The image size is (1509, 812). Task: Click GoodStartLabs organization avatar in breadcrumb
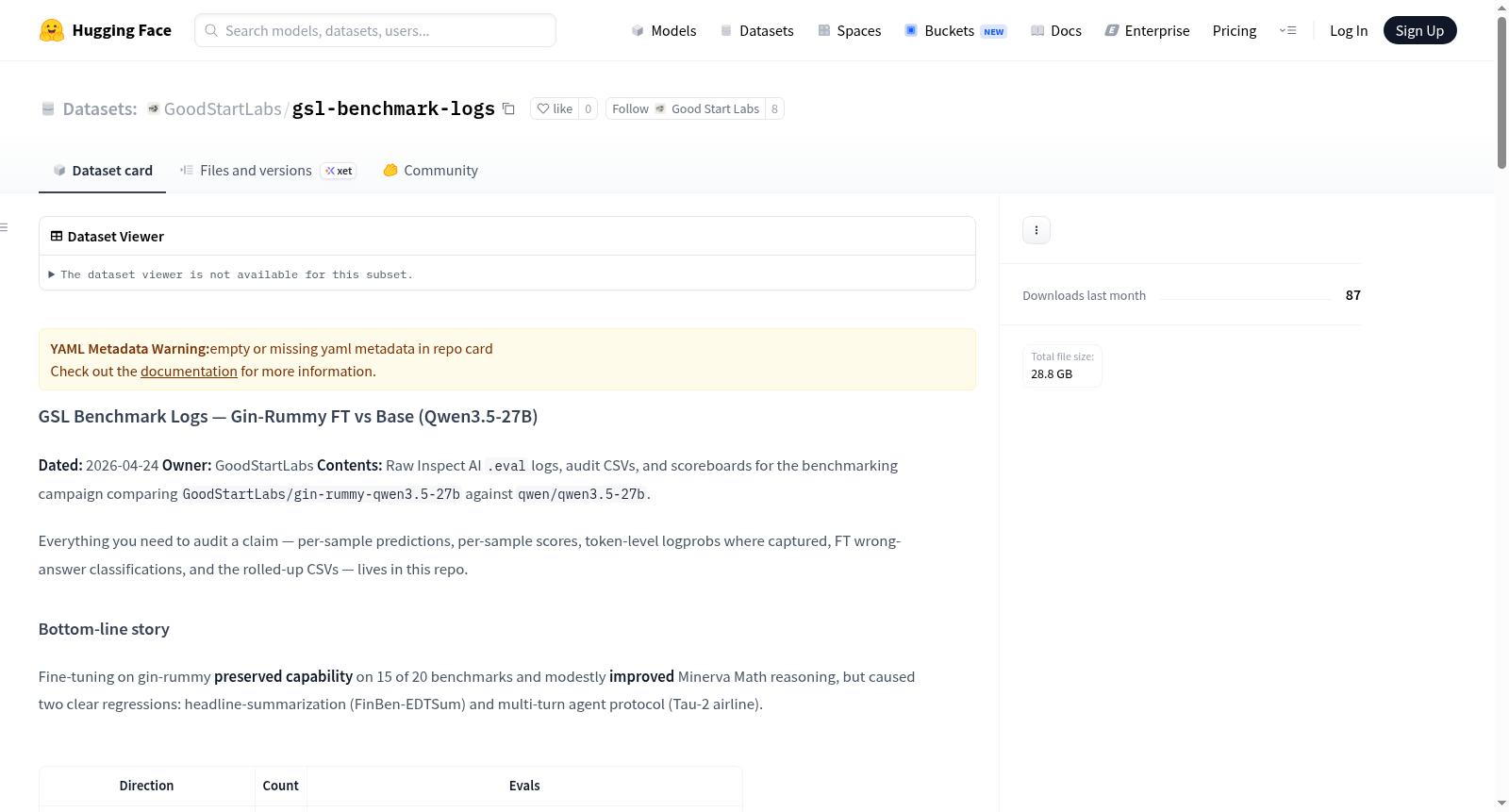153,108
